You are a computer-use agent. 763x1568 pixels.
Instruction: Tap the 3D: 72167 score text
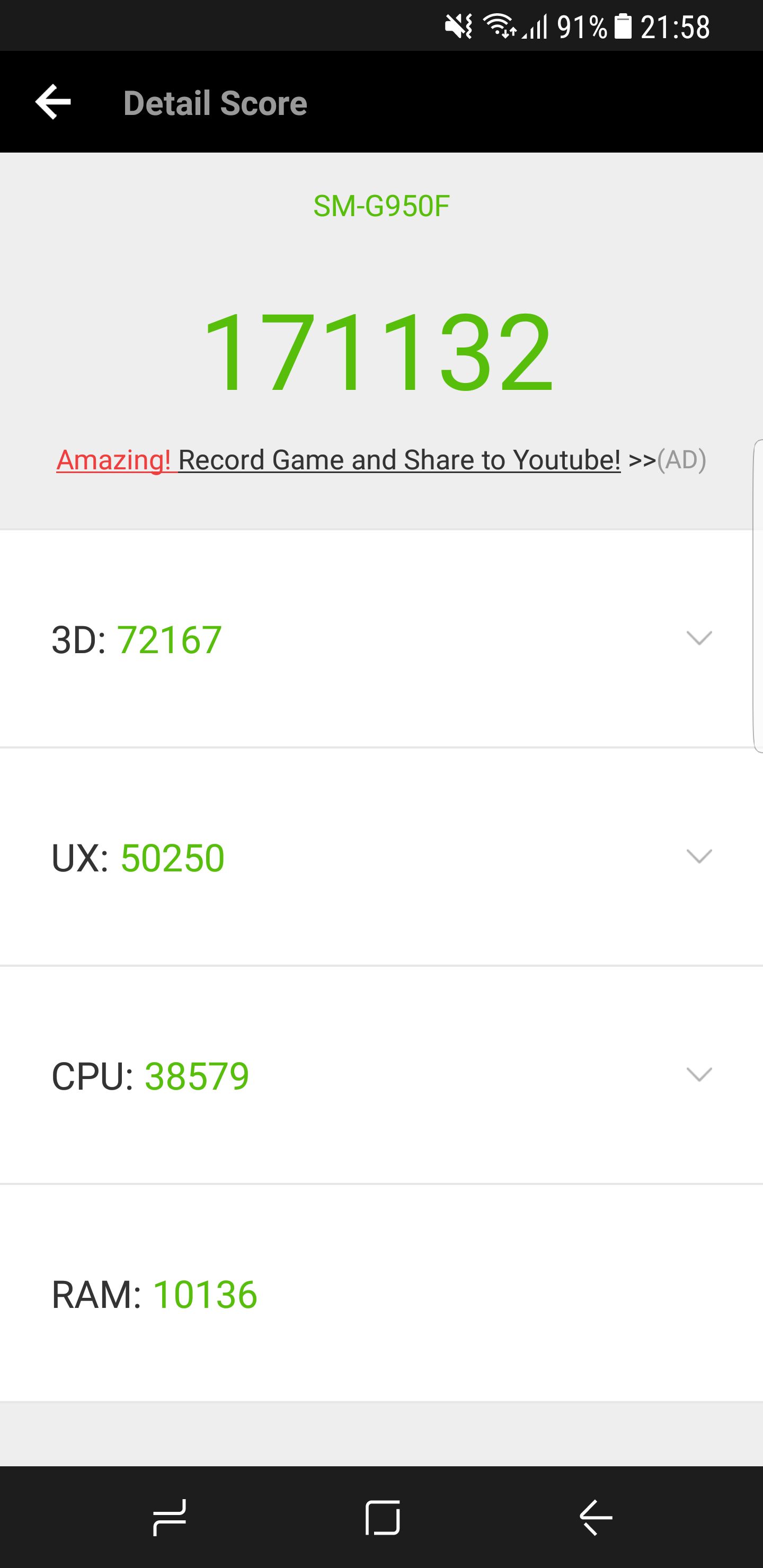[136, 640]
